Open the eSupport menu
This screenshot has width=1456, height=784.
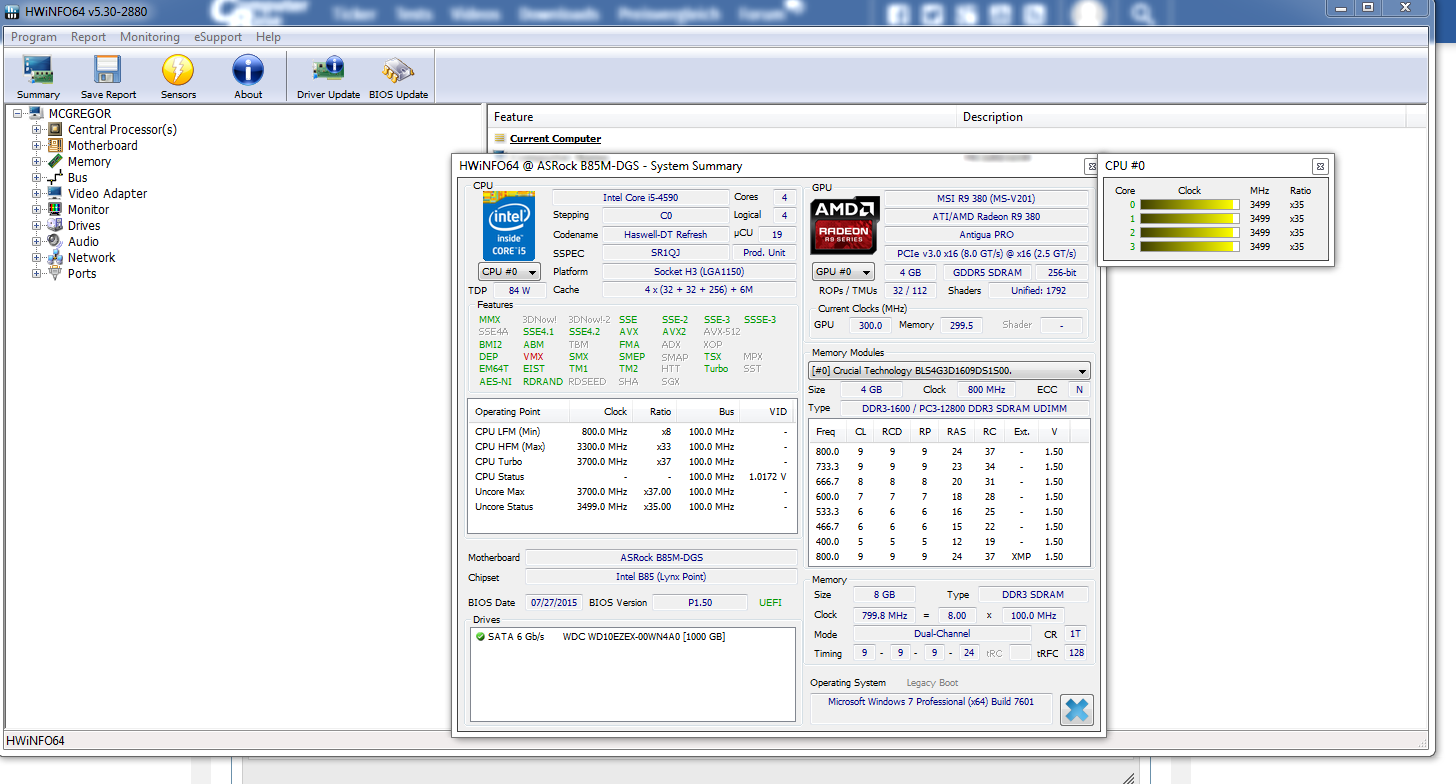click(x=217, y=37)
